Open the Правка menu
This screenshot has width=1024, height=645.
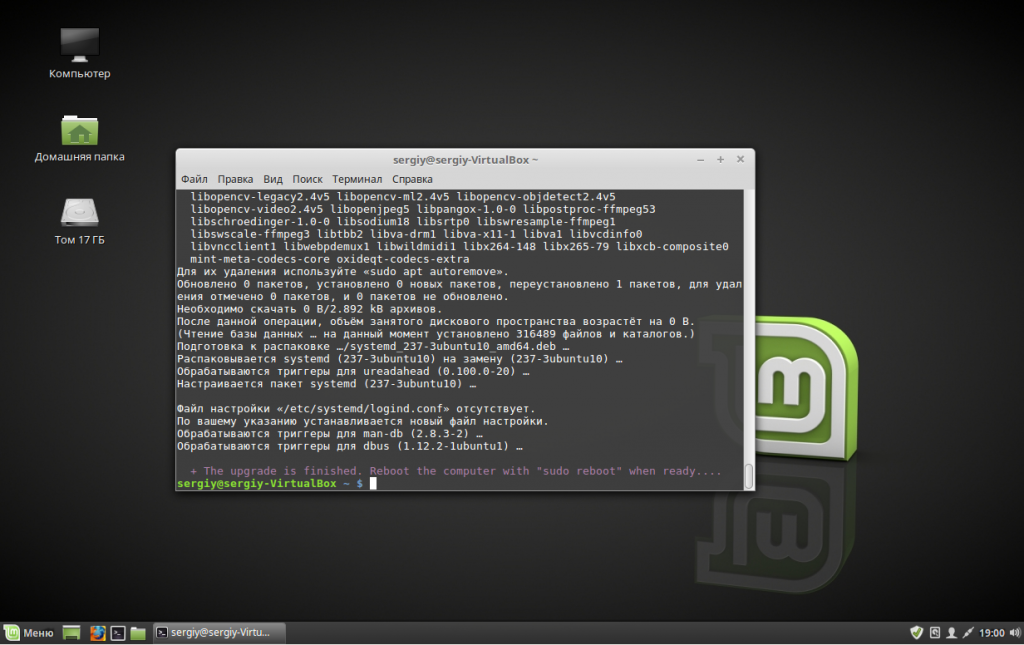coord(235,178)
